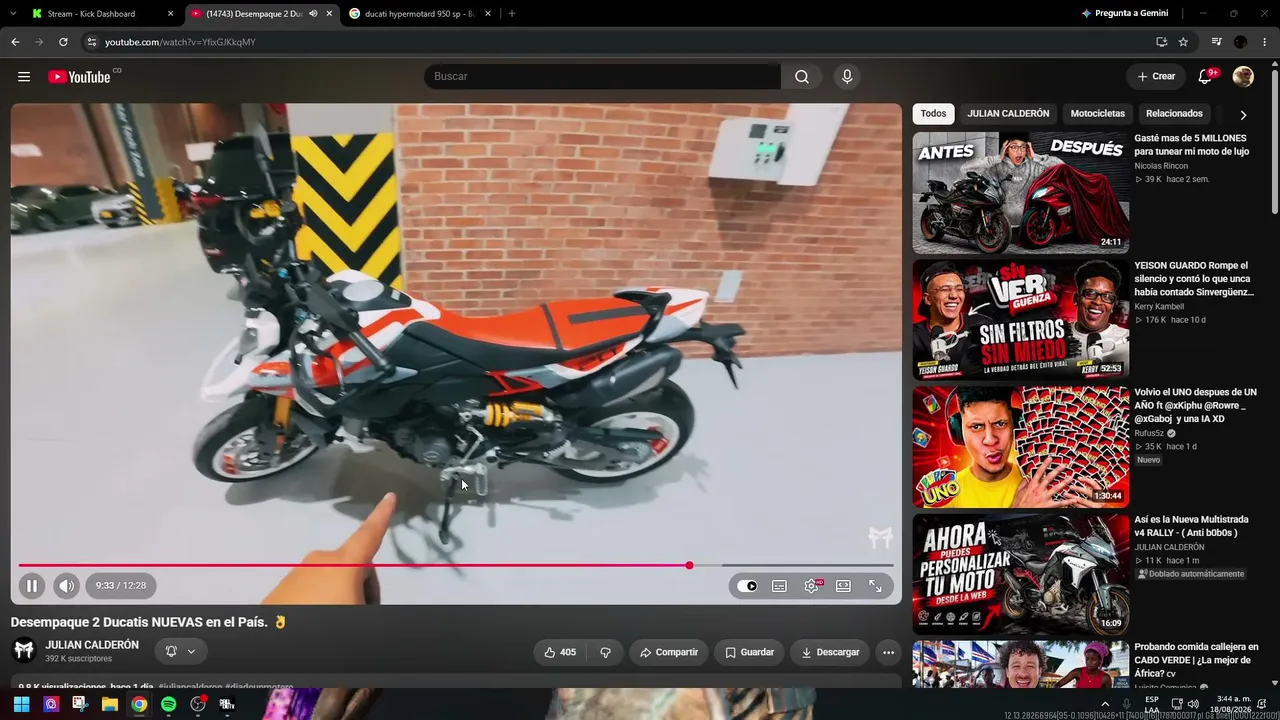Click the Compartir share button
Image resolution: width=1280 pixels, height=720 pixels.
pyautogui.click(x=669, y=652)
